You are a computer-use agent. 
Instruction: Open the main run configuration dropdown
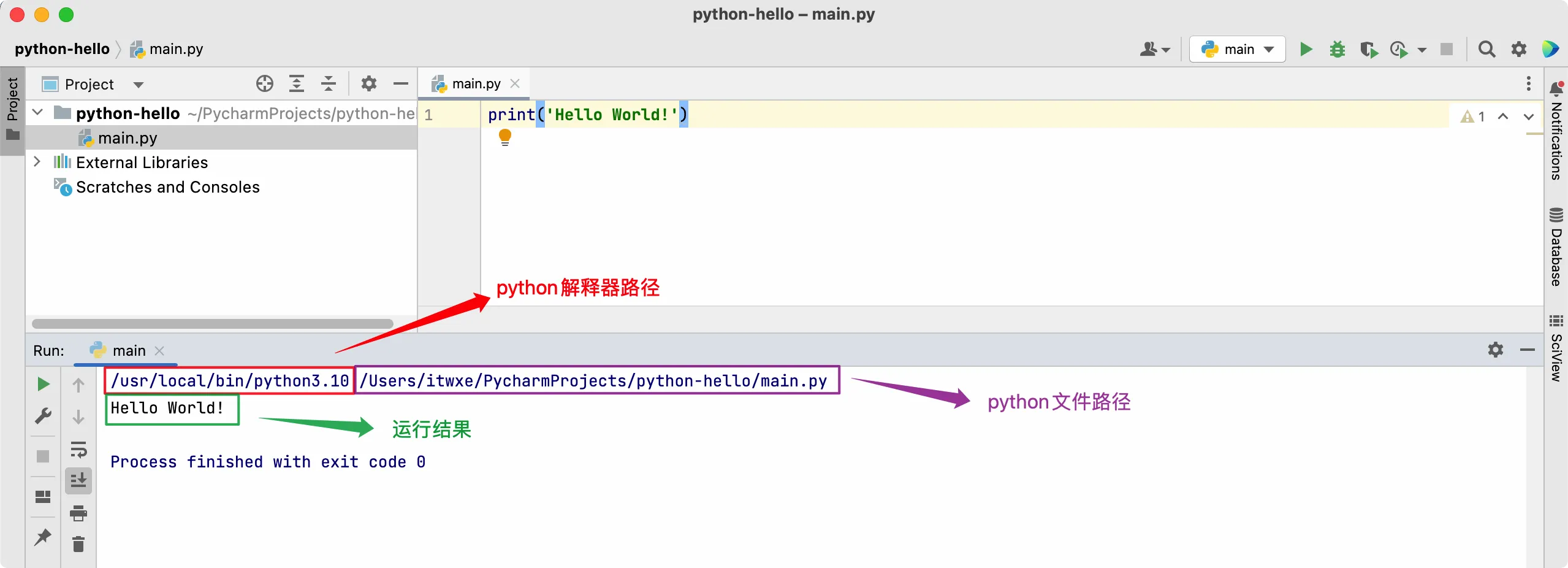click(1238, 49)
